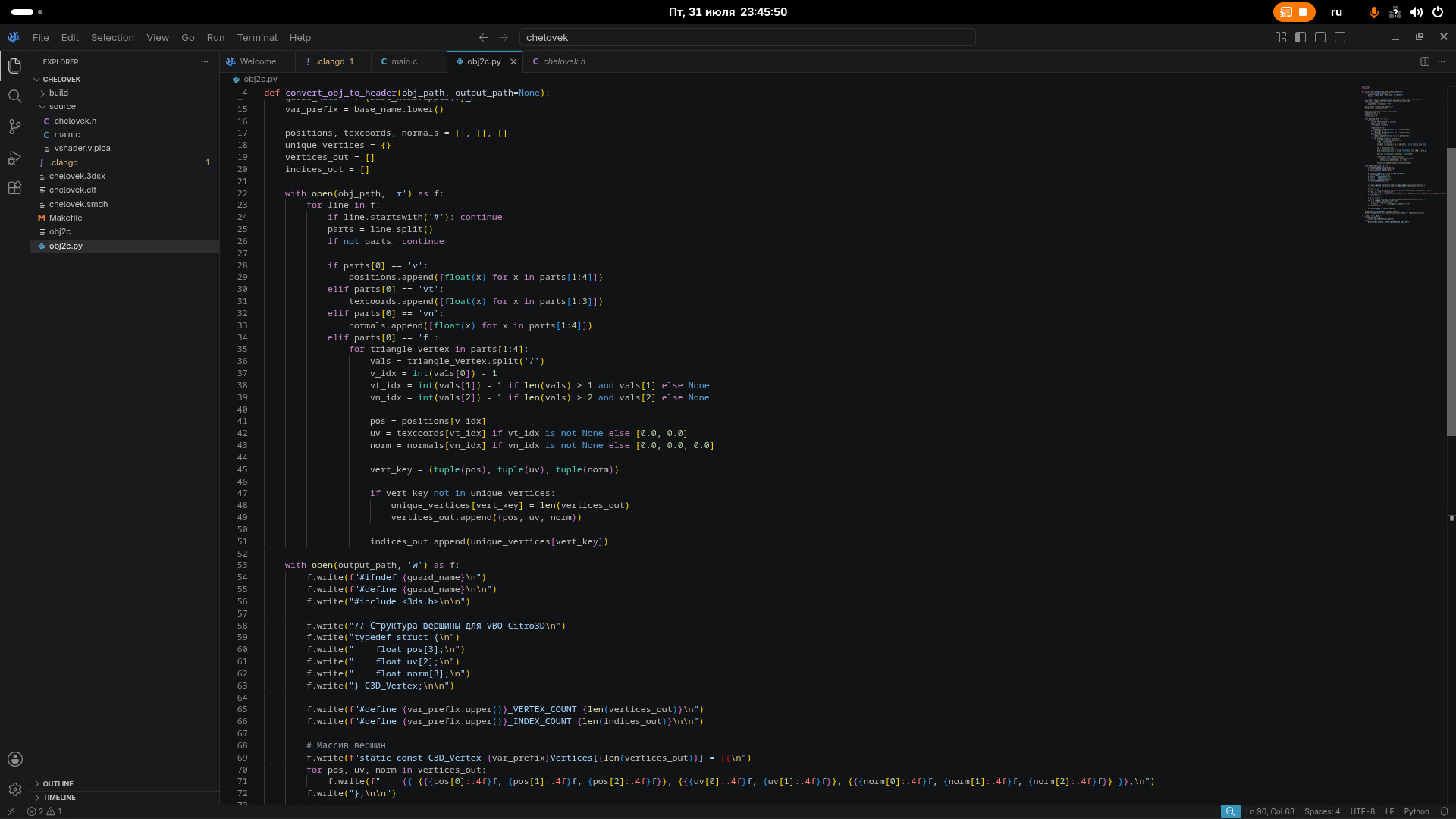The width and height of the screenshot is (1456, 819).
Task: Toggle the Secondary Side Bar visibility
Action: pyautogui.click(x=1340, y=37)
